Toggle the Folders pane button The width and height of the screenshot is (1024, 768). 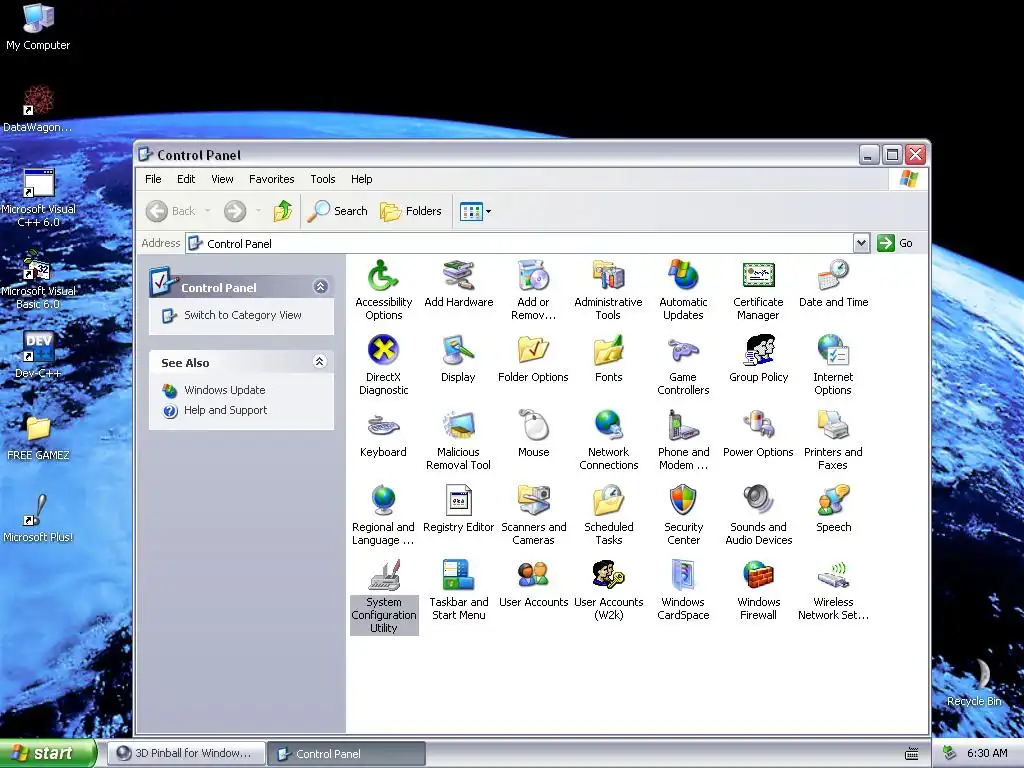pos(411,211)
